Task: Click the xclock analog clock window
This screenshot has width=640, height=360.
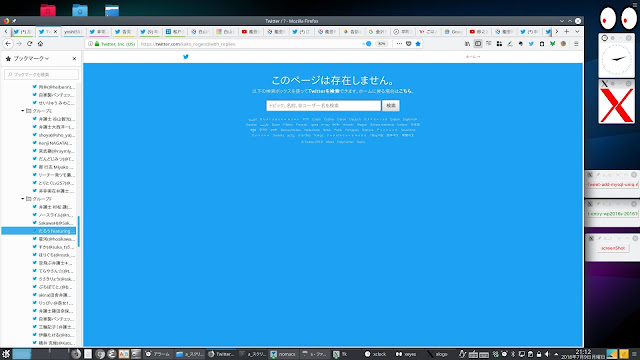Action: pos(616,60)
